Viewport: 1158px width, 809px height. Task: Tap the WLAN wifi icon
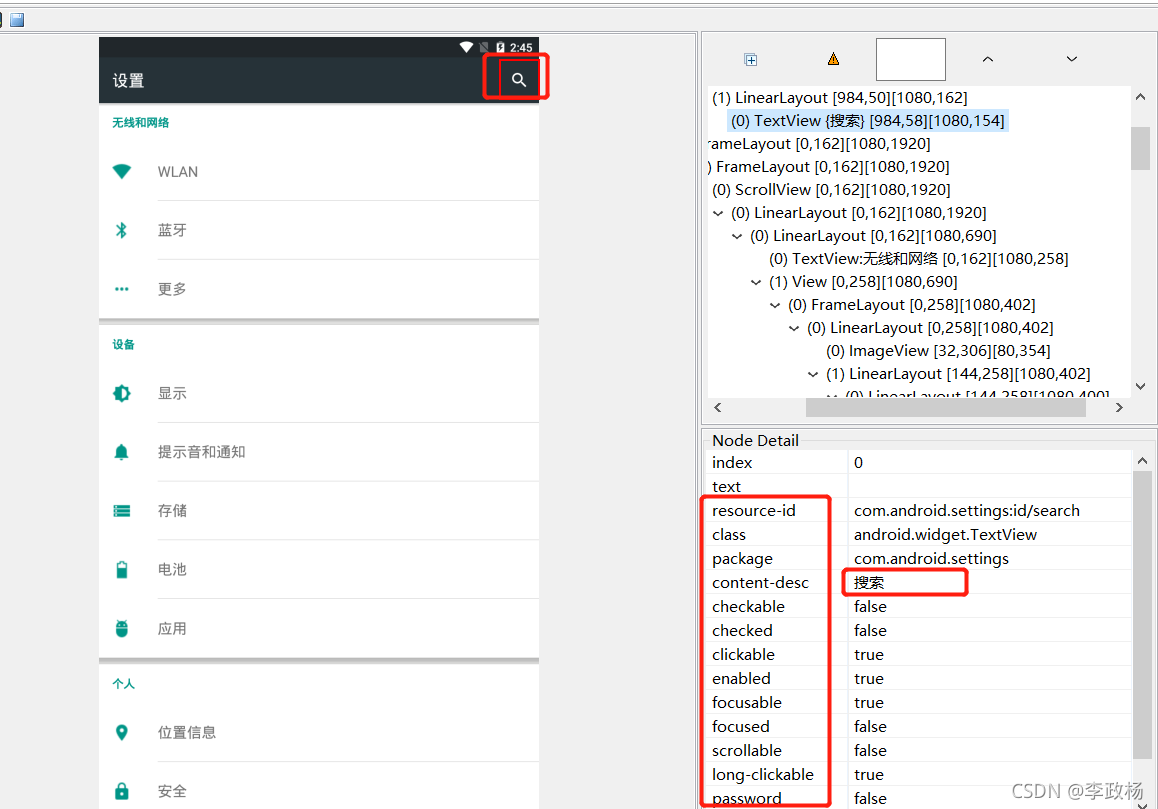tap(122, 171)
